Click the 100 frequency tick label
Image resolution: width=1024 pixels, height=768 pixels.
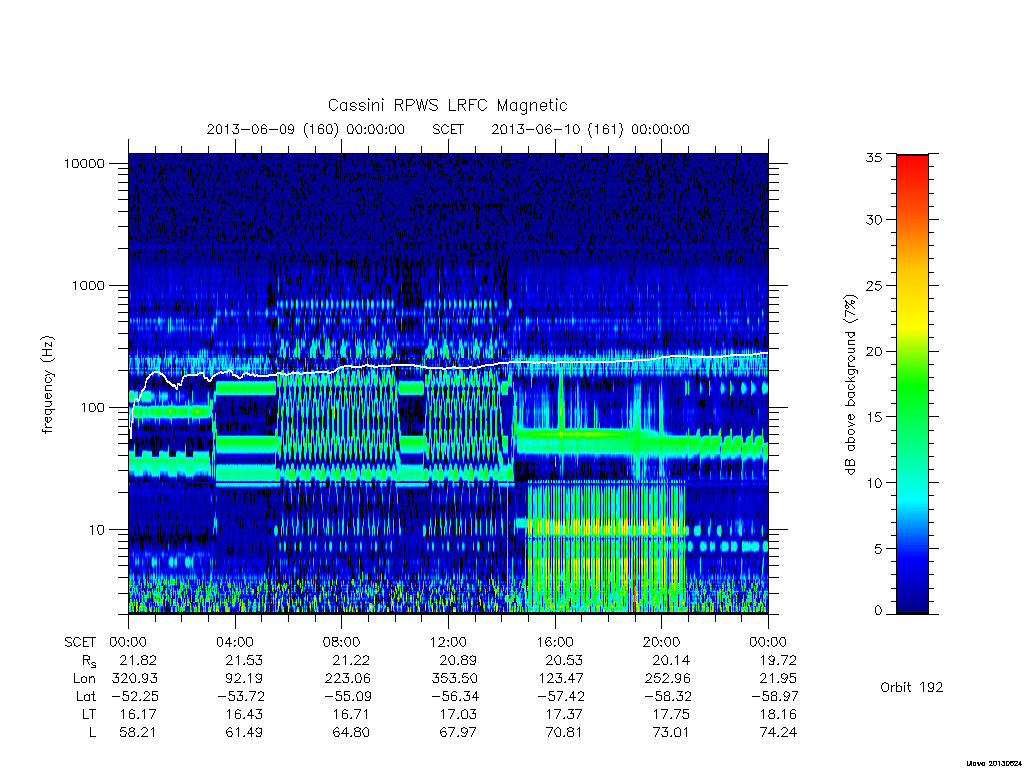(x=91, y=408)
